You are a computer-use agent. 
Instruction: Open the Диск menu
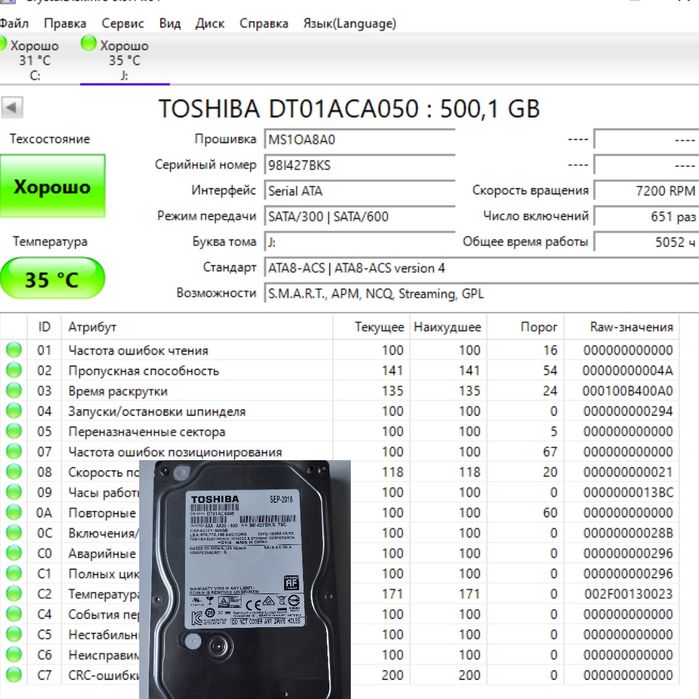pyautogui.click(x=210, y=23)
